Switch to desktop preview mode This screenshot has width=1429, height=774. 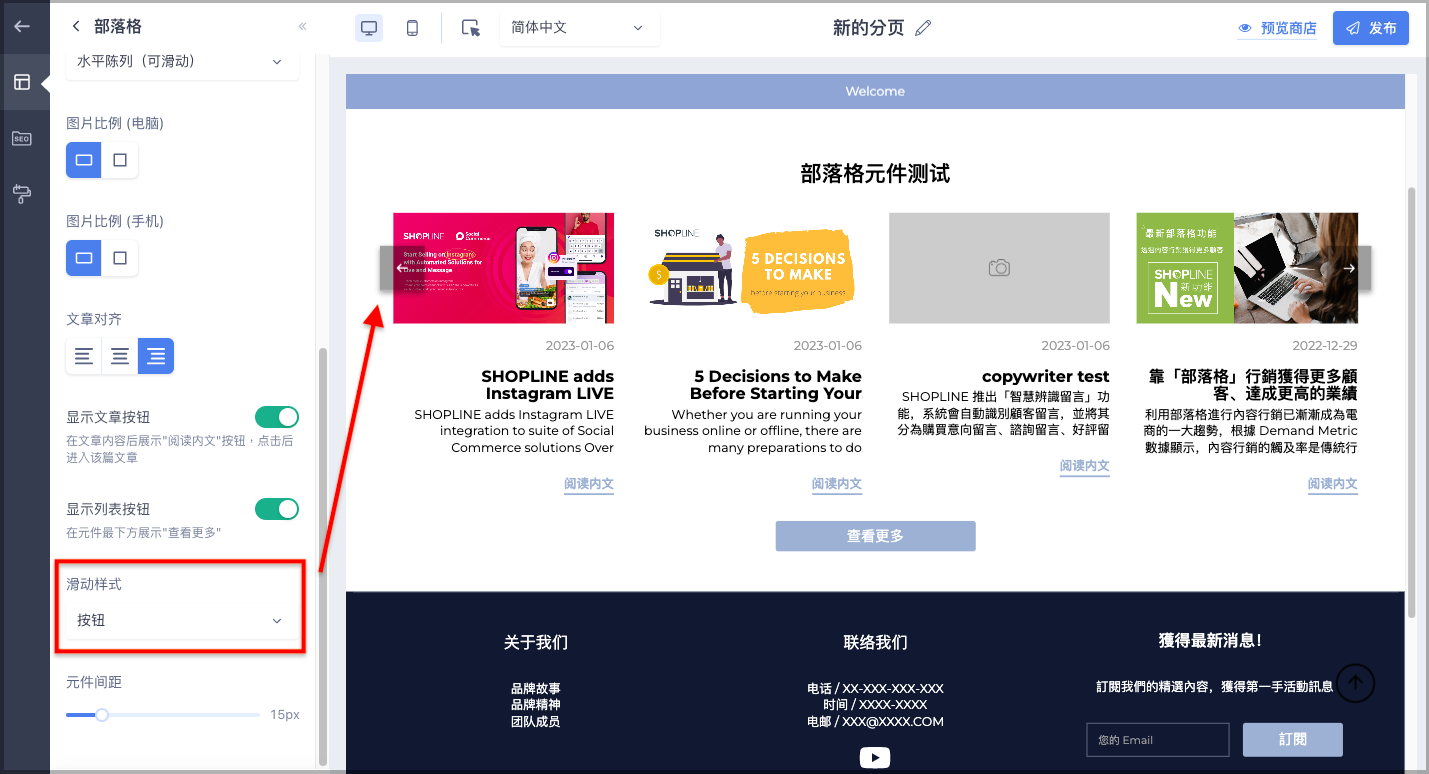coord(369,28)
